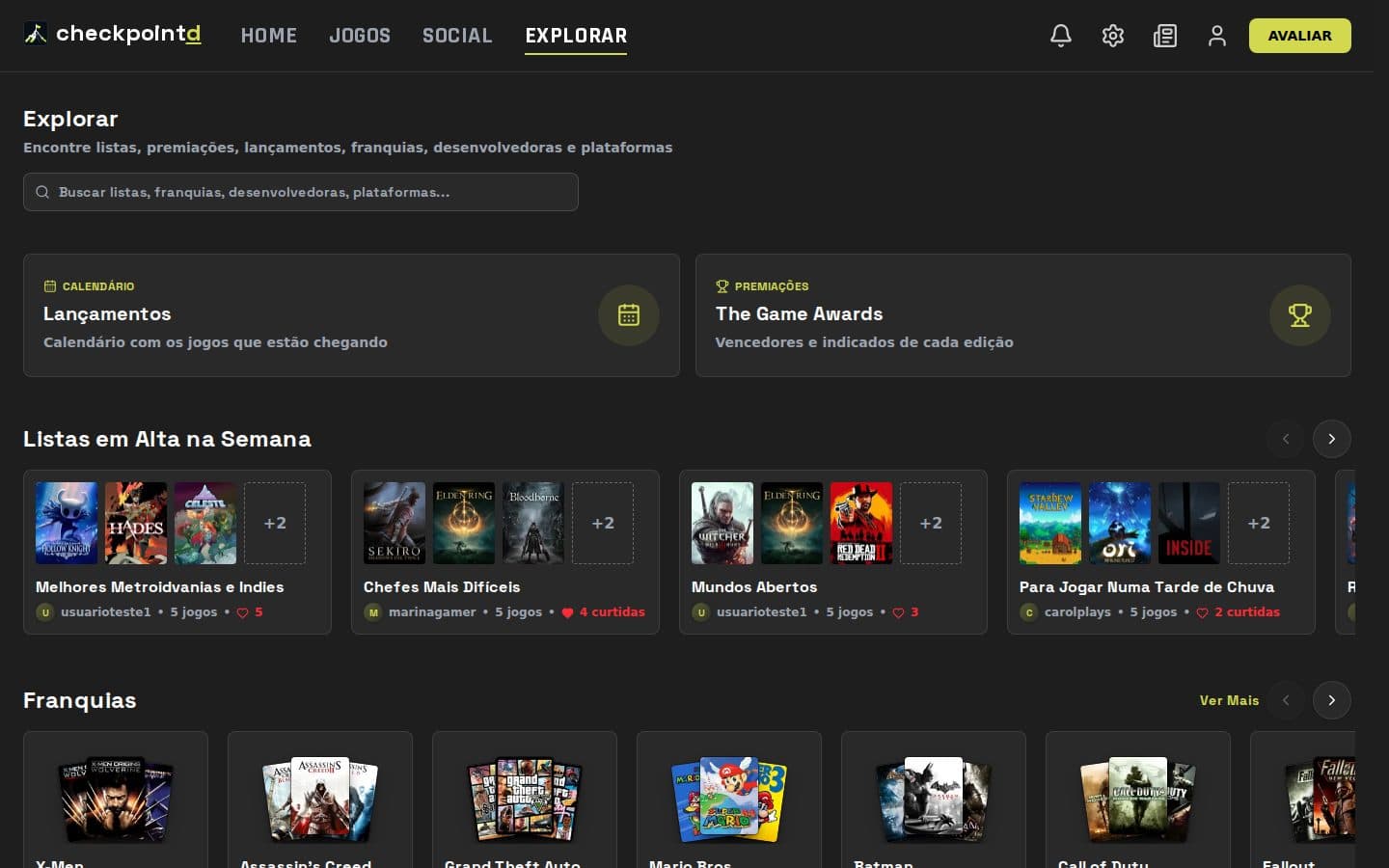Go to the HOME tab
Viewport: 1389px width, 868px height.
click(269, 36)
